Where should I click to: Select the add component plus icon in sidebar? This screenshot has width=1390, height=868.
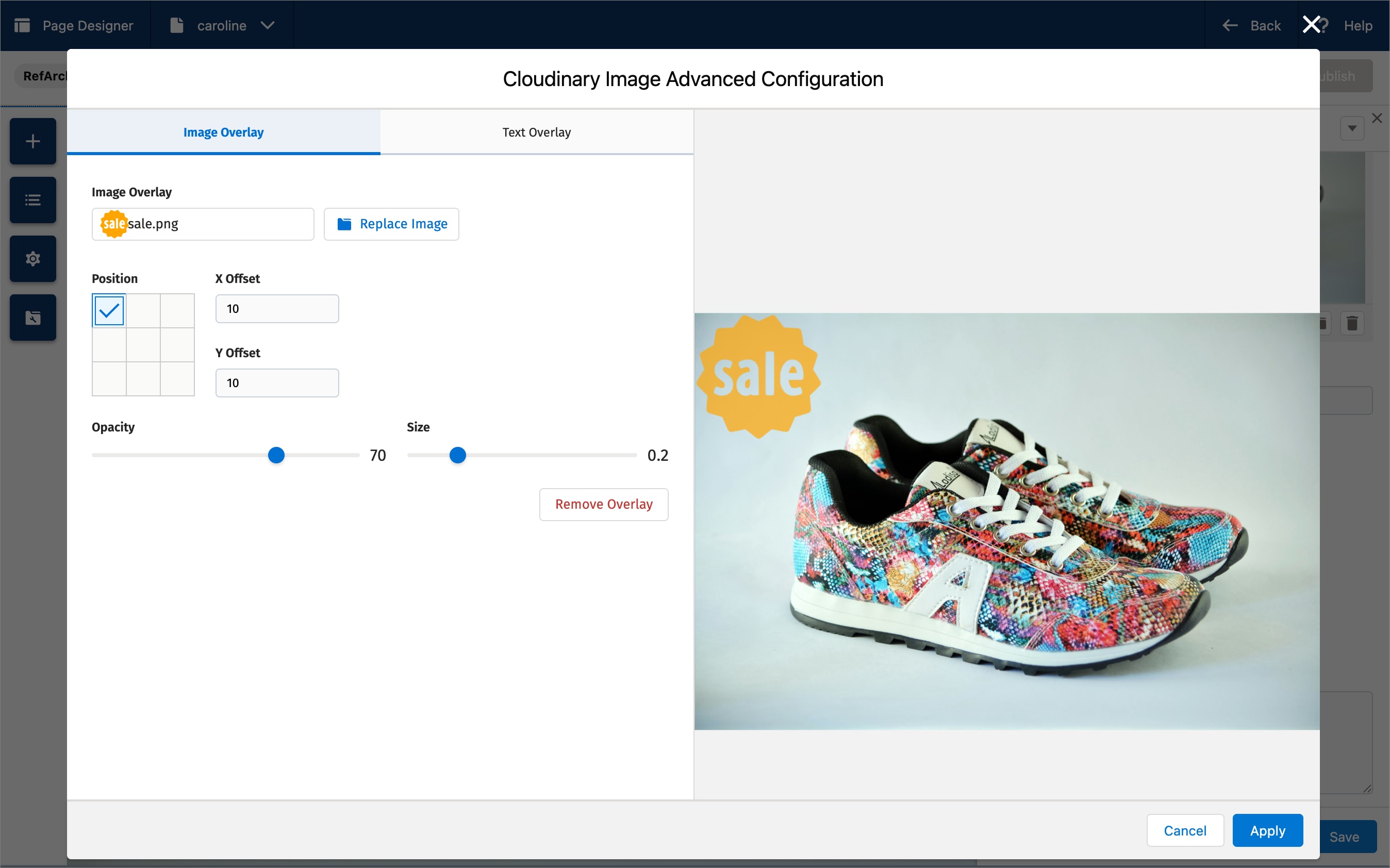(x=32, y=141)
